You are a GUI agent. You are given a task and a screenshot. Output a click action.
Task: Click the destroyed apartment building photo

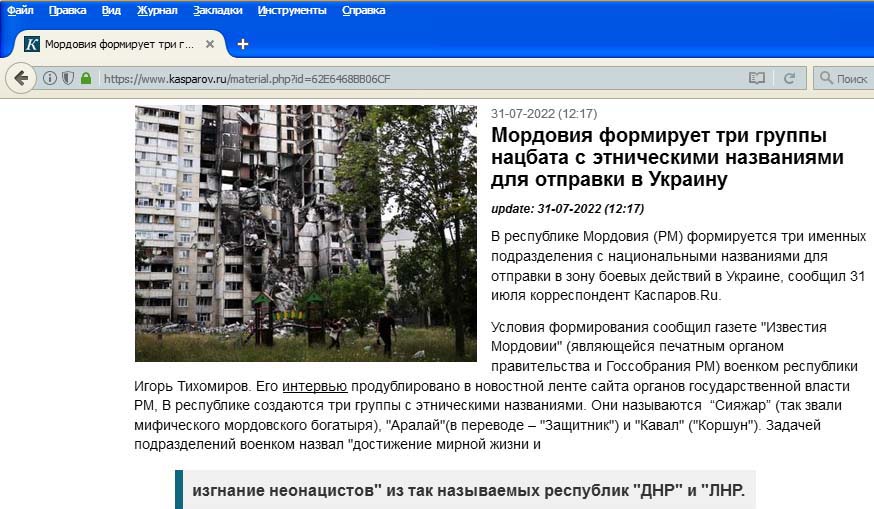pyautogui.click(x=305, y=233)
